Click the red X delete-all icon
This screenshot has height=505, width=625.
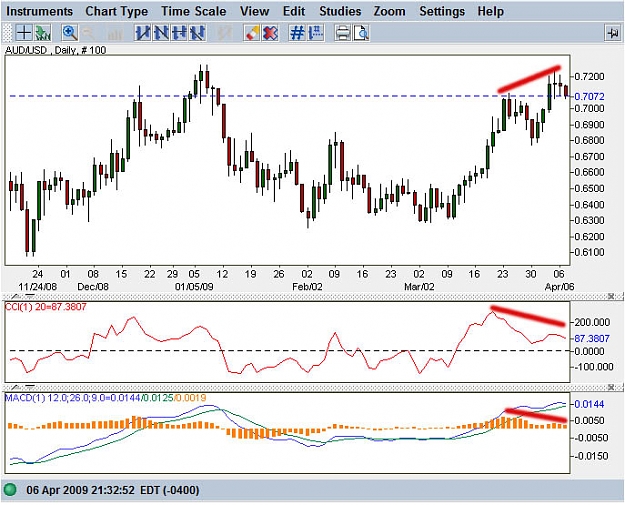(x=270, y=33)
